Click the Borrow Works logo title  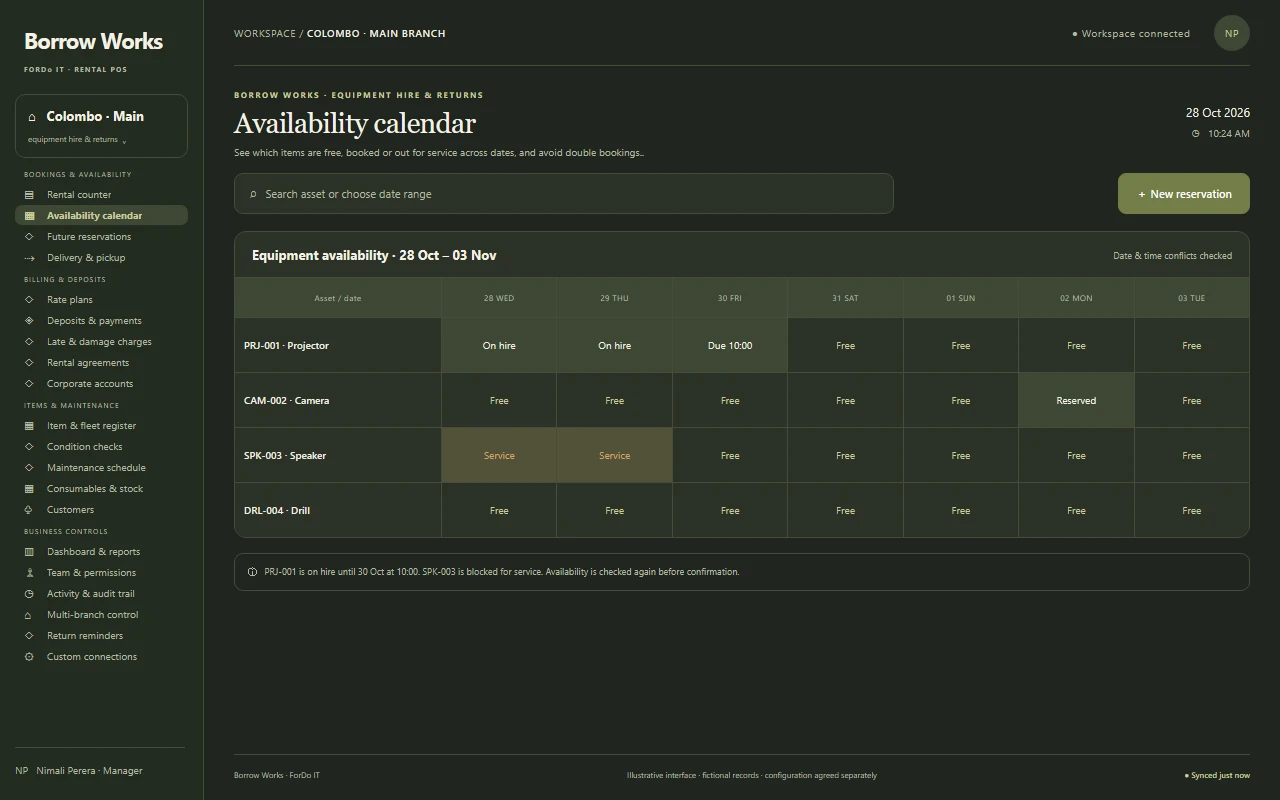click(x=93, y=41)
